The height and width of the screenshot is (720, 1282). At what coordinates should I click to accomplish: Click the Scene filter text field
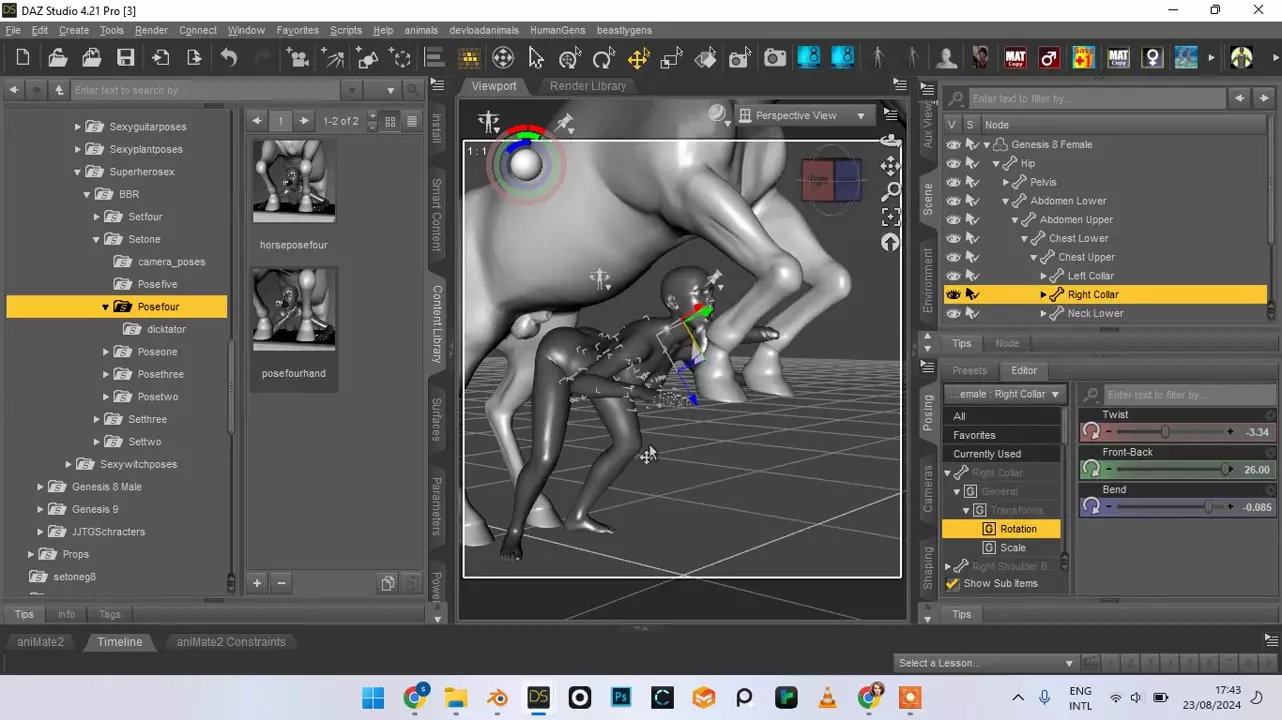pyautogui.click(x=1096, y=99)
